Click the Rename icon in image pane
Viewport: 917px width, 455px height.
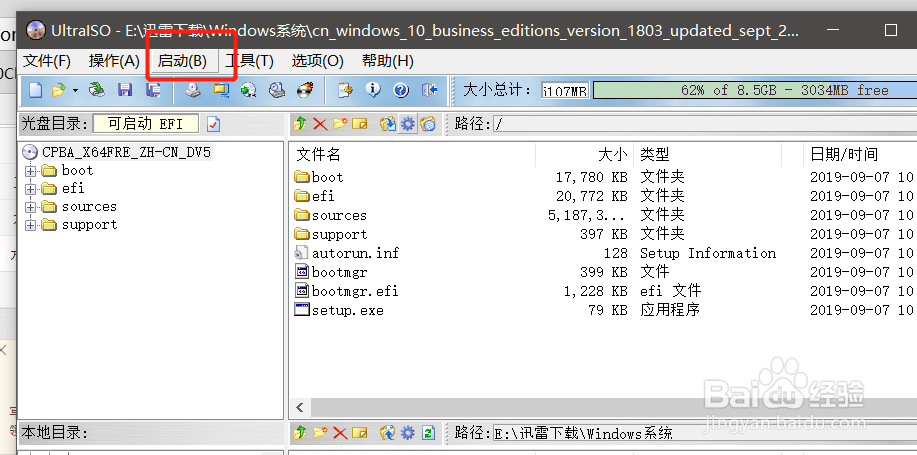(360, 124)
